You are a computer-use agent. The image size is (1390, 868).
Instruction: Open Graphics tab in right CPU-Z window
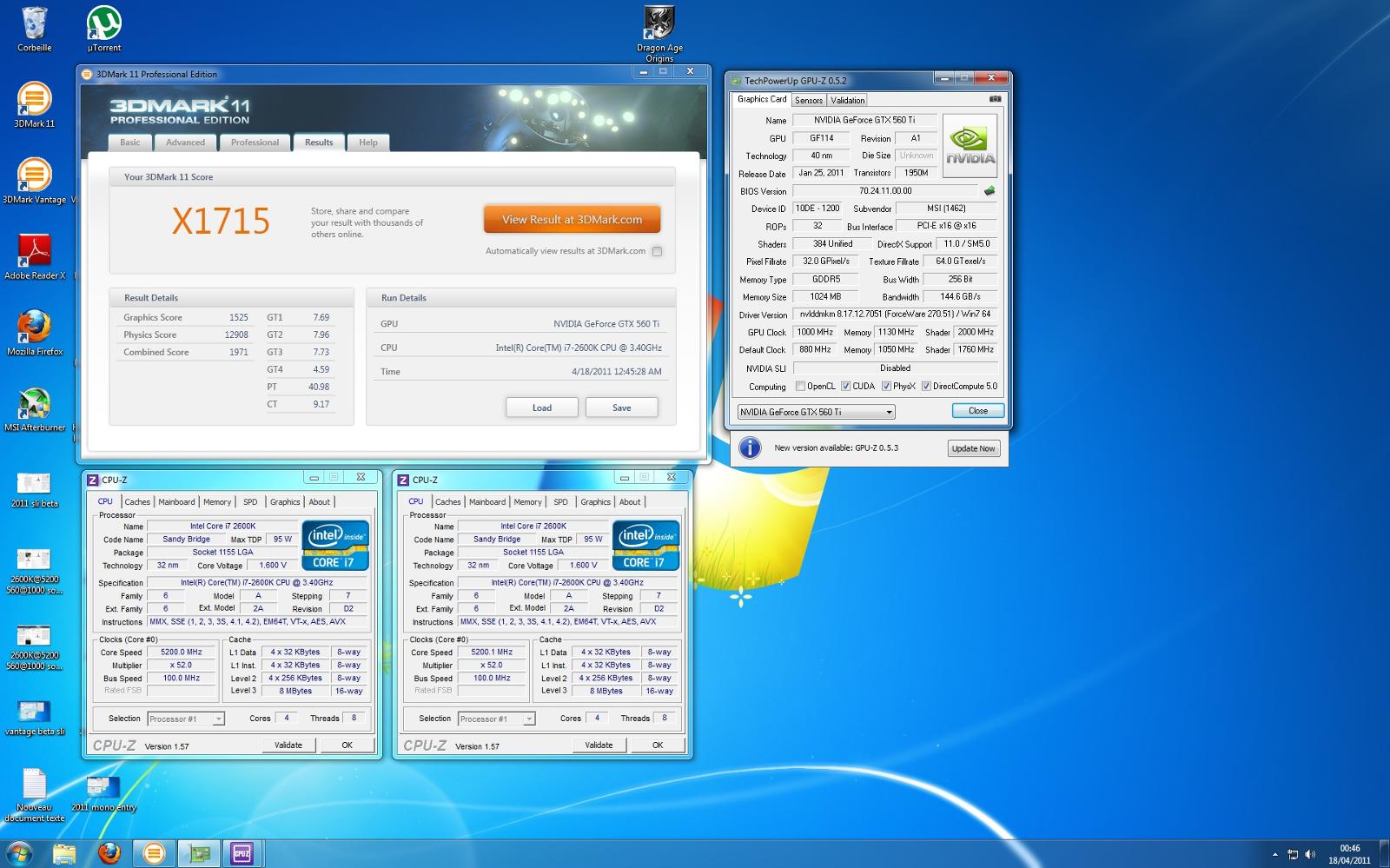coord(595,502)
